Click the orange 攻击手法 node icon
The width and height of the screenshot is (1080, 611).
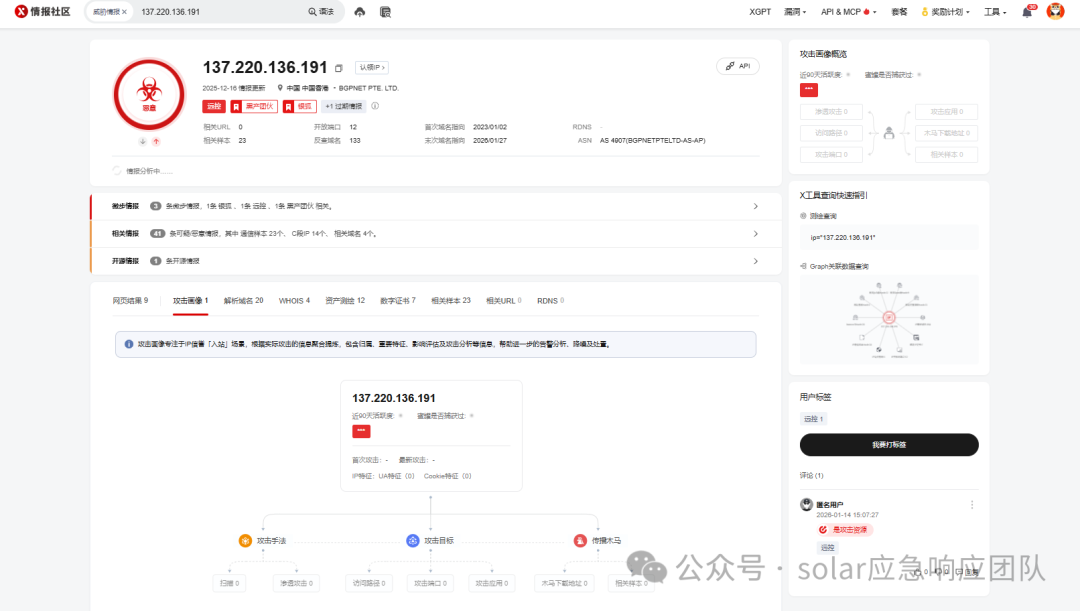tap(245, 541)
